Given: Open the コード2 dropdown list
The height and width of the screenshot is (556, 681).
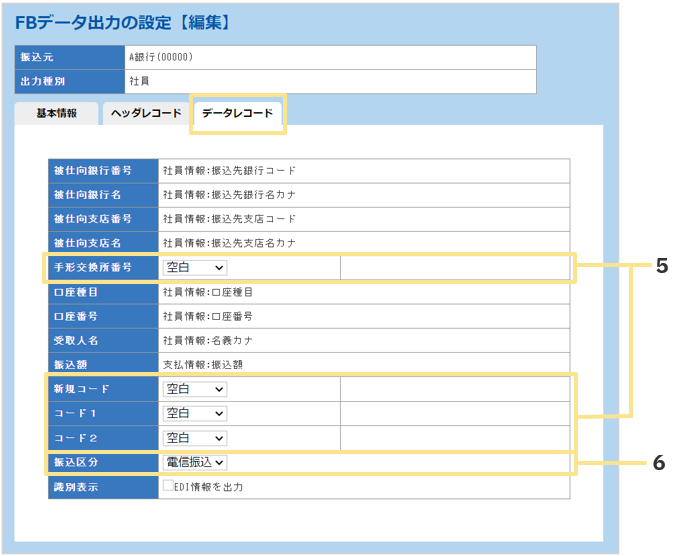Looking at the screenshot, I should click(195, 438).
